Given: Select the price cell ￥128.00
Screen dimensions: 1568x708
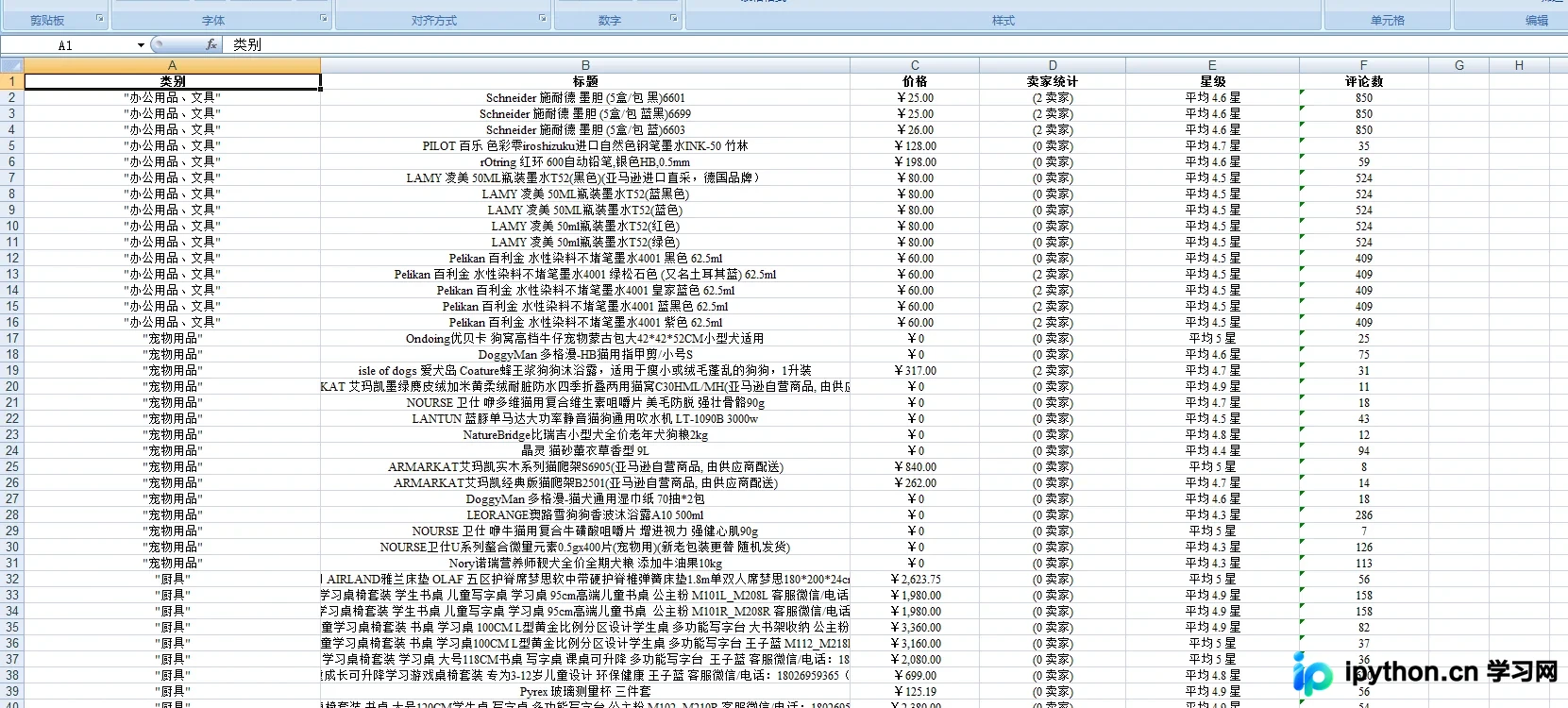Looking at the screenshot, I should tap(915, 145).
